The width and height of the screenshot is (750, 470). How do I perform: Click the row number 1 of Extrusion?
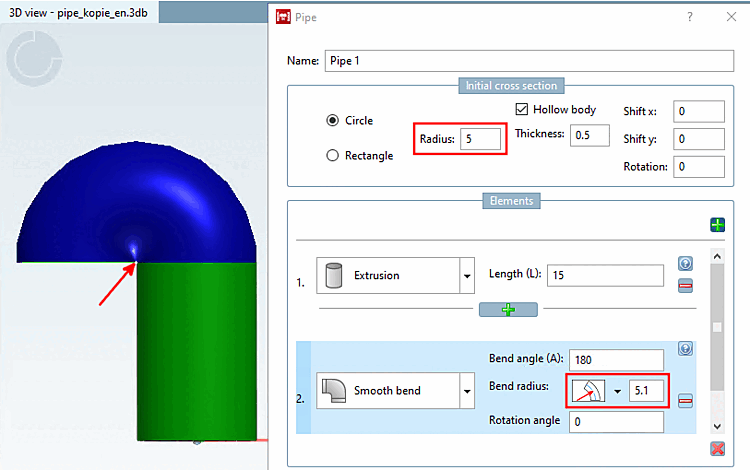click(x=300, y=283)
